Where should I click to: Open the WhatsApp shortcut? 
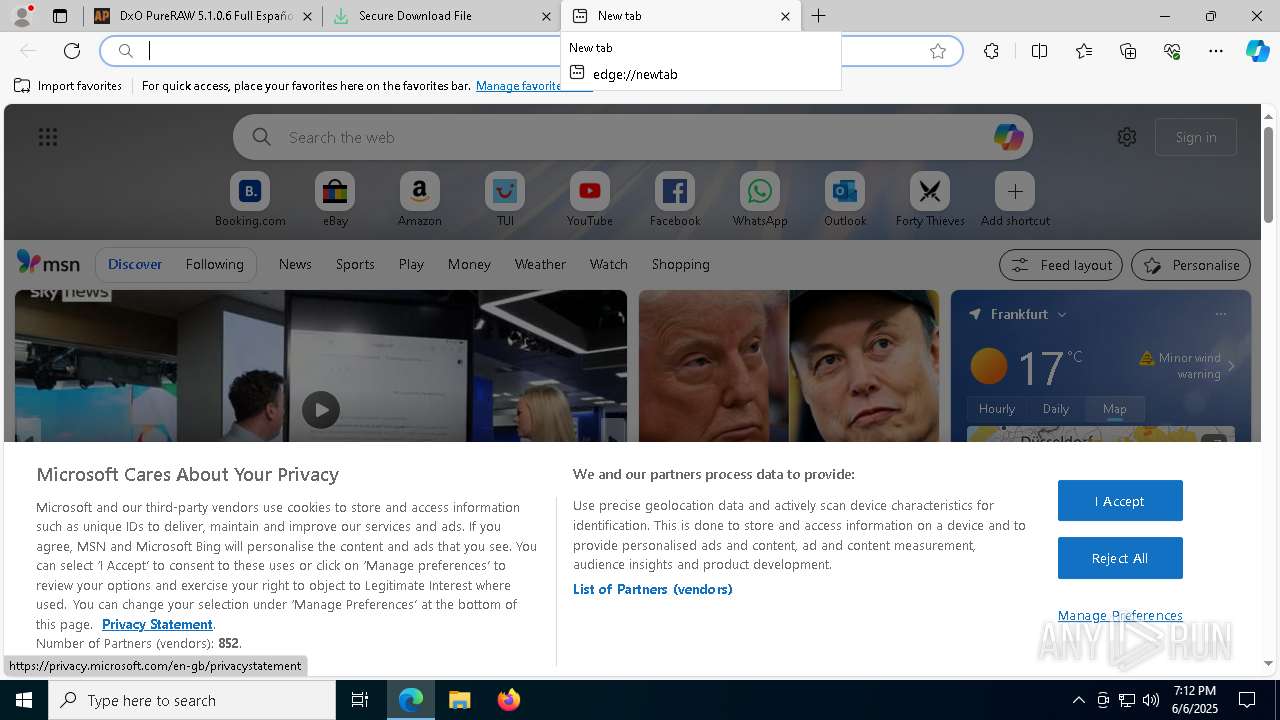tap(760, 199)
